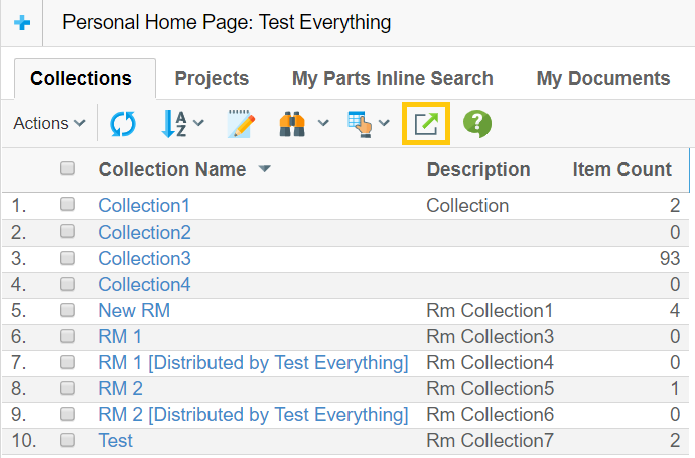Switch to the Projects tab
The width and height of the screenshot is (695, 458).
click(x=211, y=78)
